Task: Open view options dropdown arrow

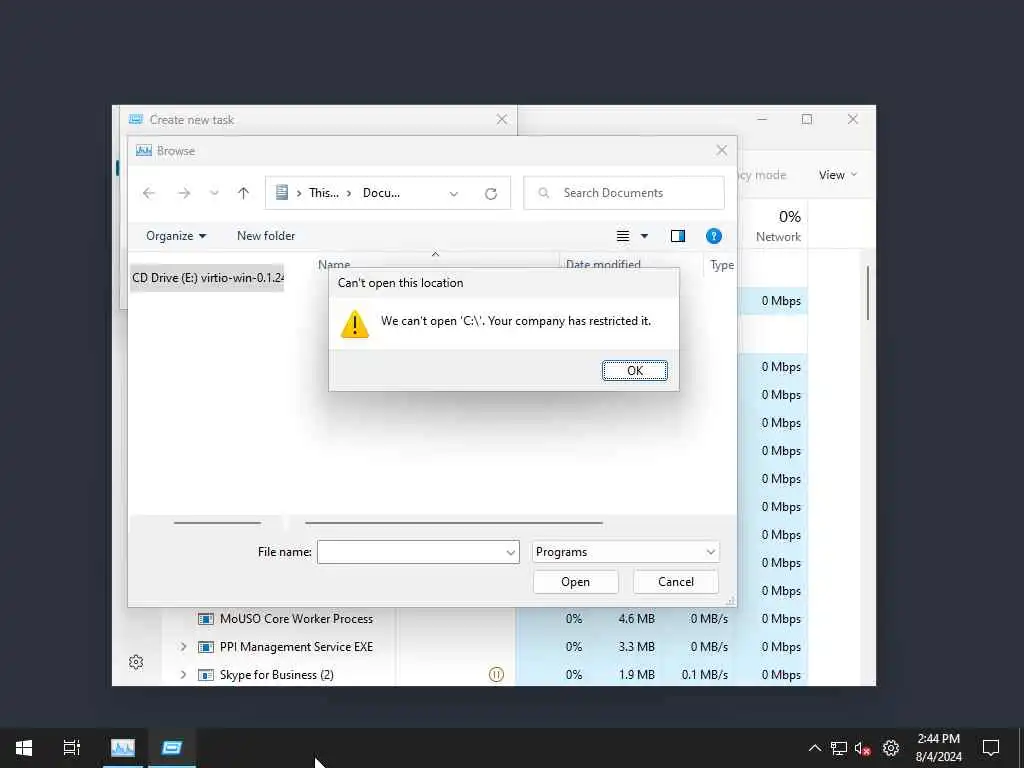Action: click(645, 236)
